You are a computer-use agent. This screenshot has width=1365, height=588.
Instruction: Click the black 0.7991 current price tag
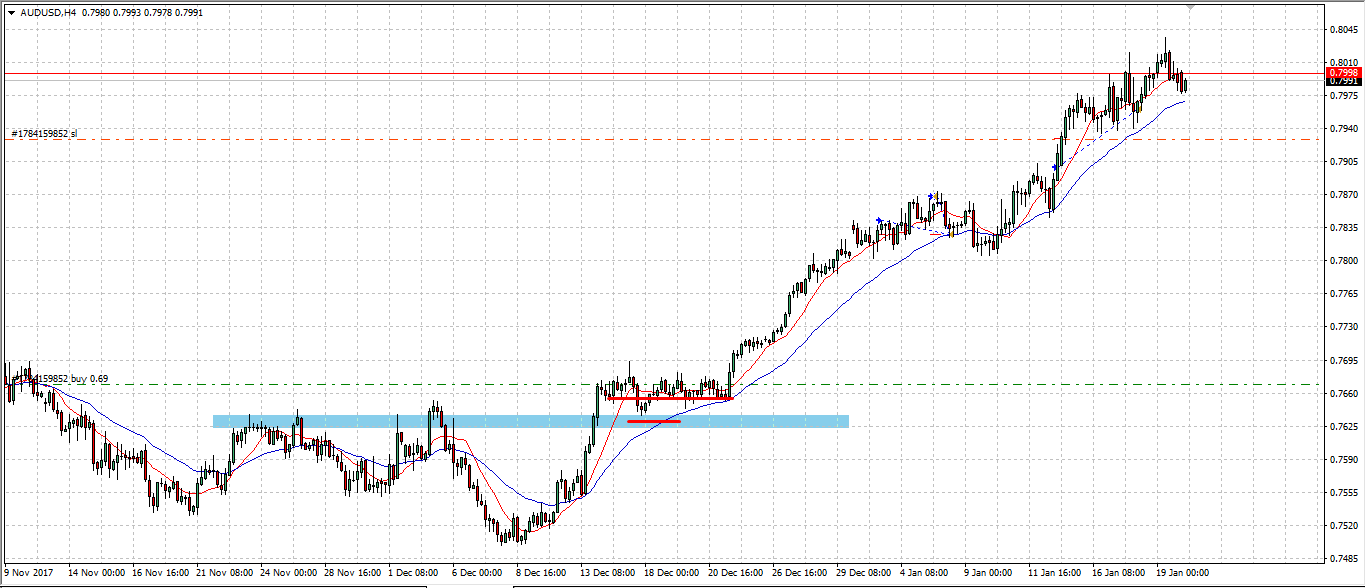[1343, 81]
